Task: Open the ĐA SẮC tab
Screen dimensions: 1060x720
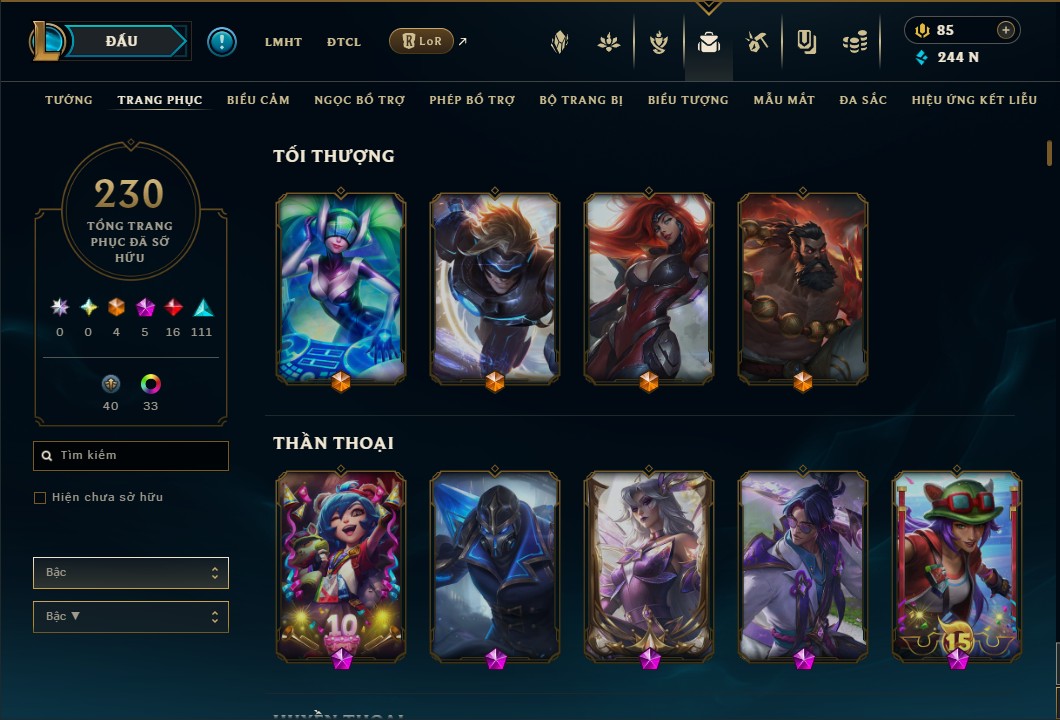Action: coord(863,100)
